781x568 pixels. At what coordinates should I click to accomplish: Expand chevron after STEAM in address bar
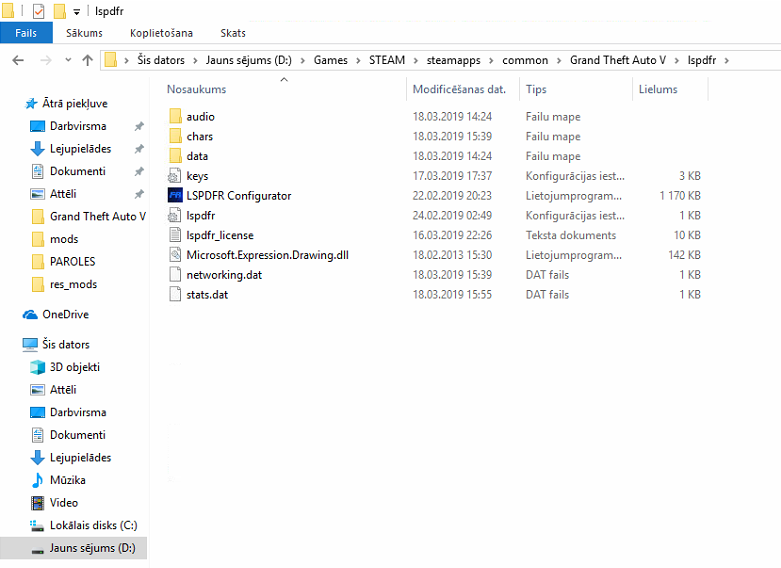(416, 61)
